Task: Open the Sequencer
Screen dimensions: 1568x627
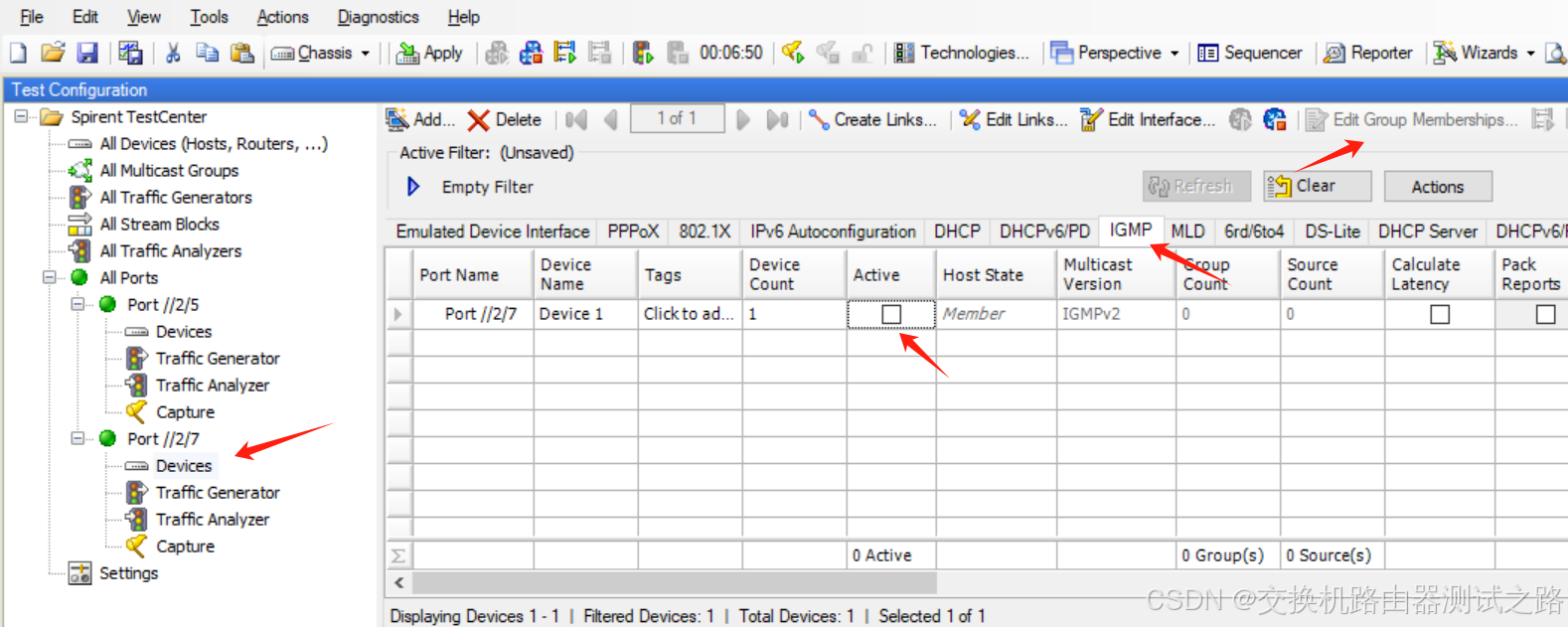Action: (1250, 53)
